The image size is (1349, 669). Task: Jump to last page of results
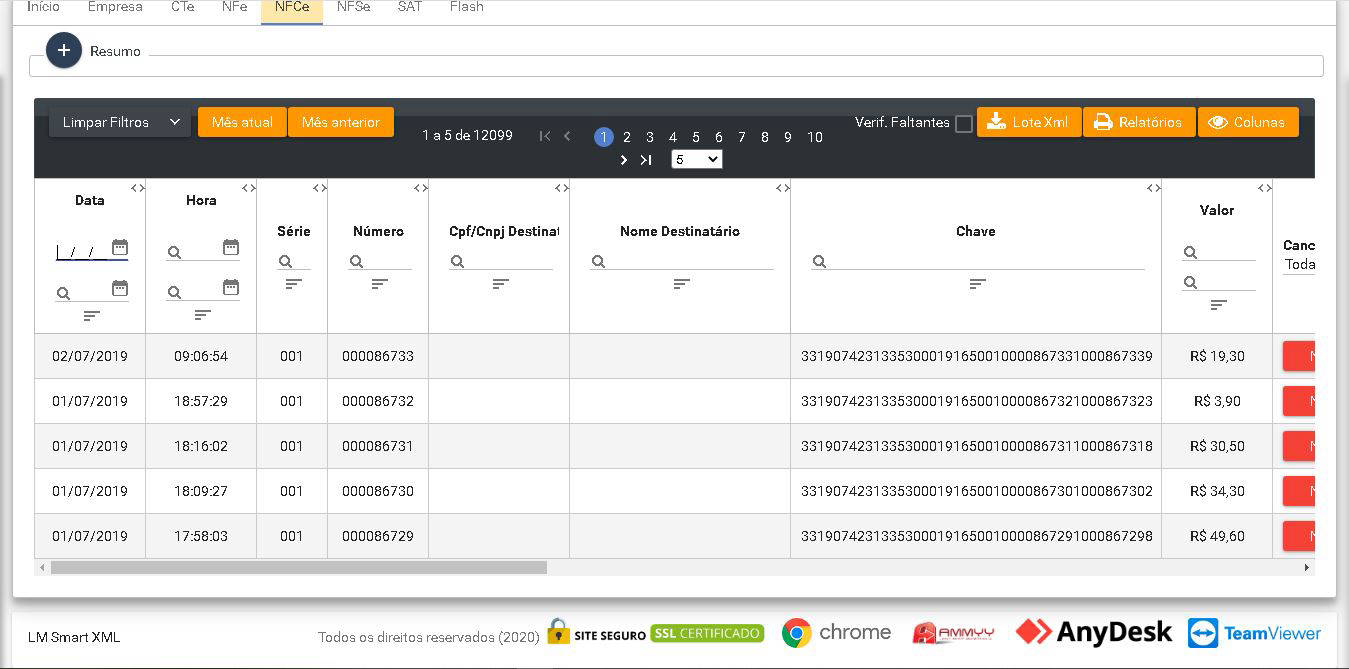(646, 160)
